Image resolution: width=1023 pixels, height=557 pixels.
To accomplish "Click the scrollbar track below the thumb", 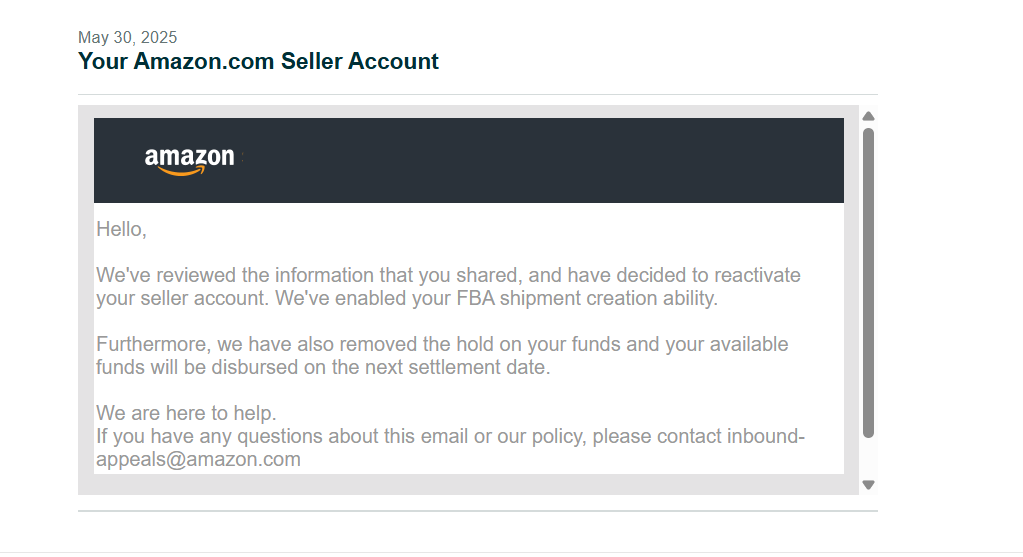I will coord(868,458).
